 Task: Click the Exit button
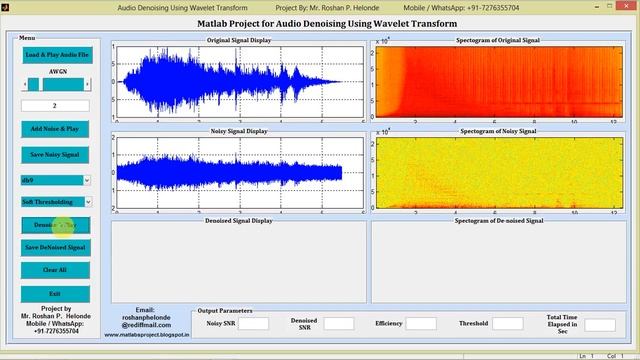coord(55,294)
